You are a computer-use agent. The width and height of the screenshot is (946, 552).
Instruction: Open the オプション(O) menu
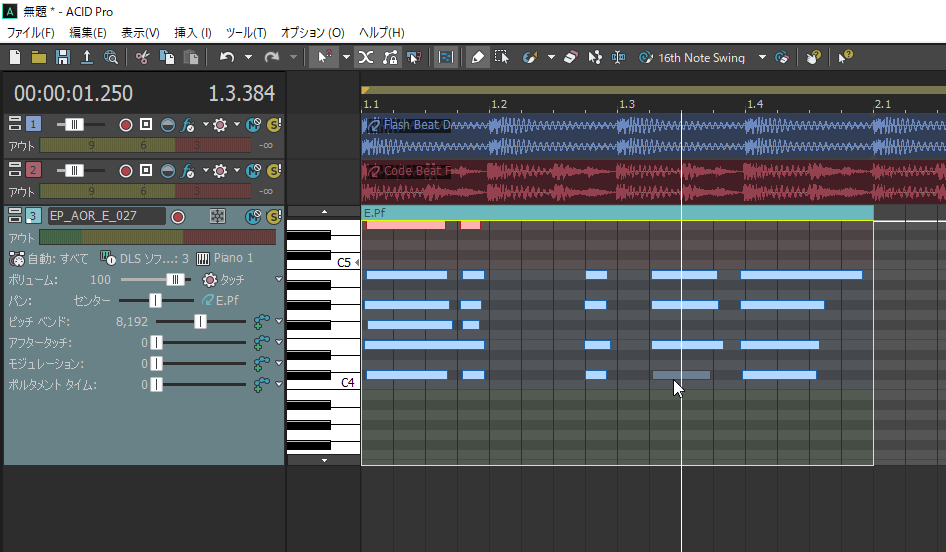click(x=313, y=33)
